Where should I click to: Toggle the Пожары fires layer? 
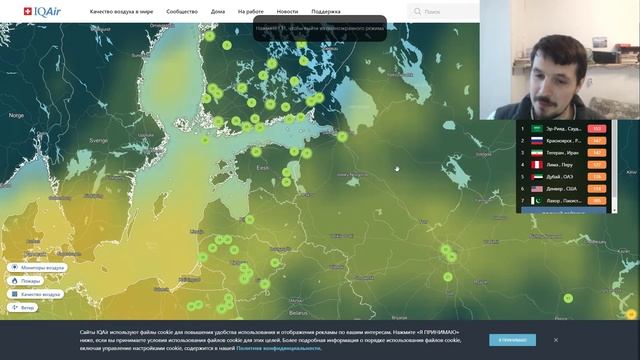click(x=25, y=281)
